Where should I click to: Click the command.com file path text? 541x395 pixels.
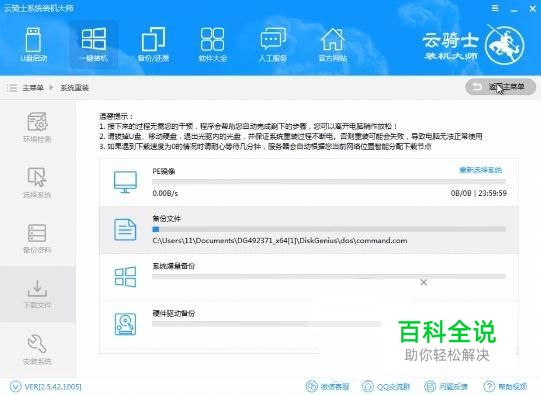[x=280, y=240]
